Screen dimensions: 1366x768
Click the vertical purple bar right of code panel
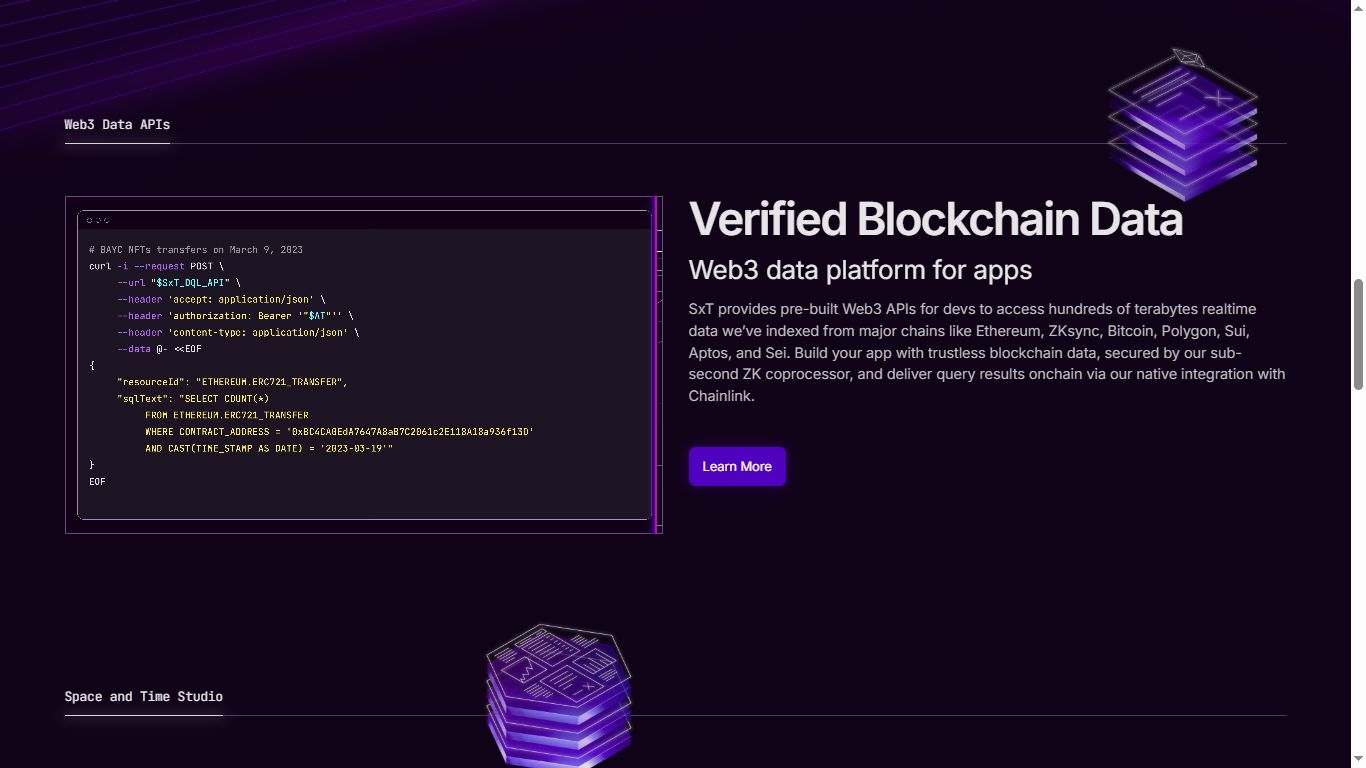pos(656,365)
